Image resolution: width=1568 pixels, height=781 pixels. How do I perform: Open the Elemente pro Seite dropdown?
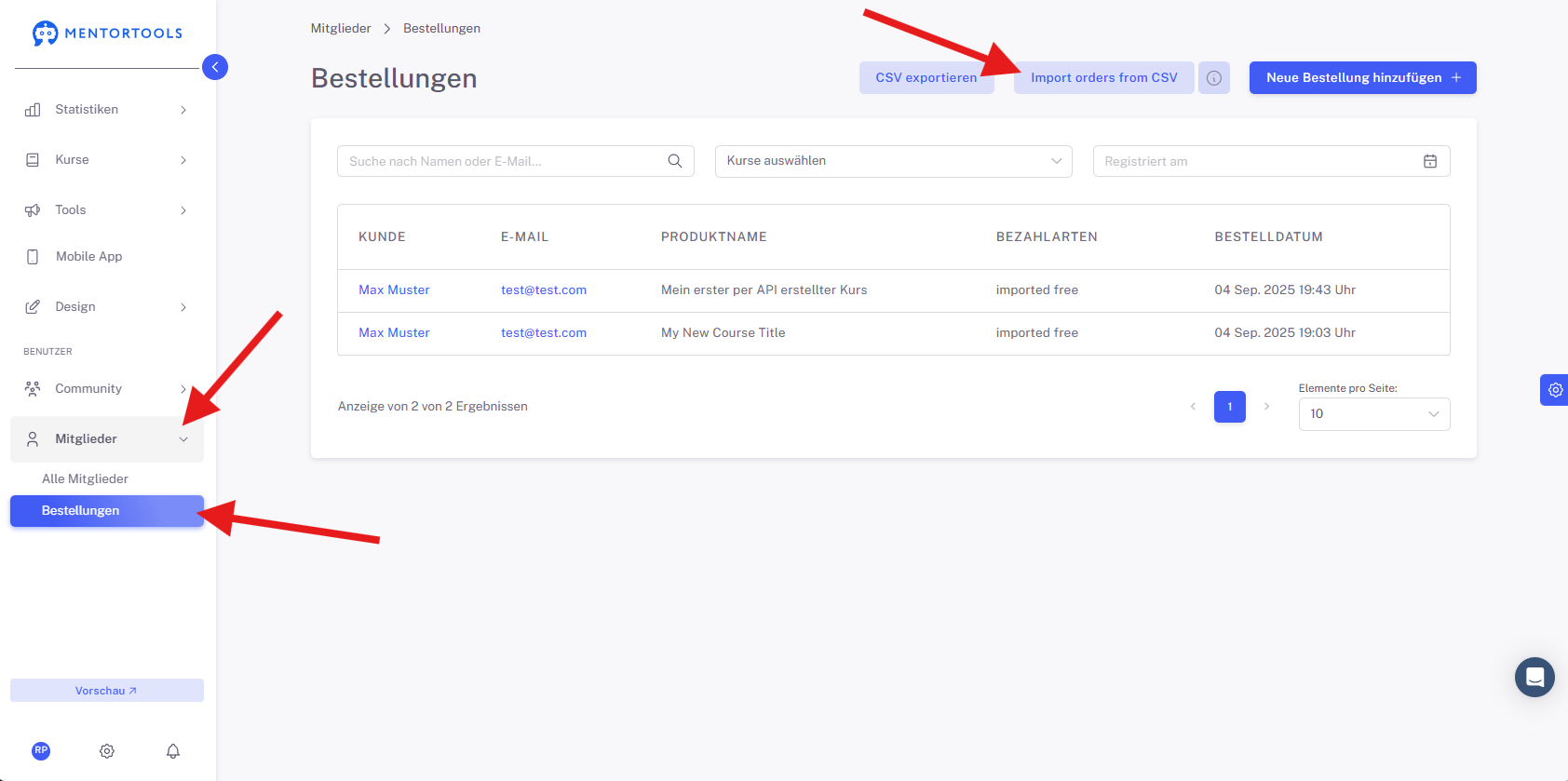1373,414
